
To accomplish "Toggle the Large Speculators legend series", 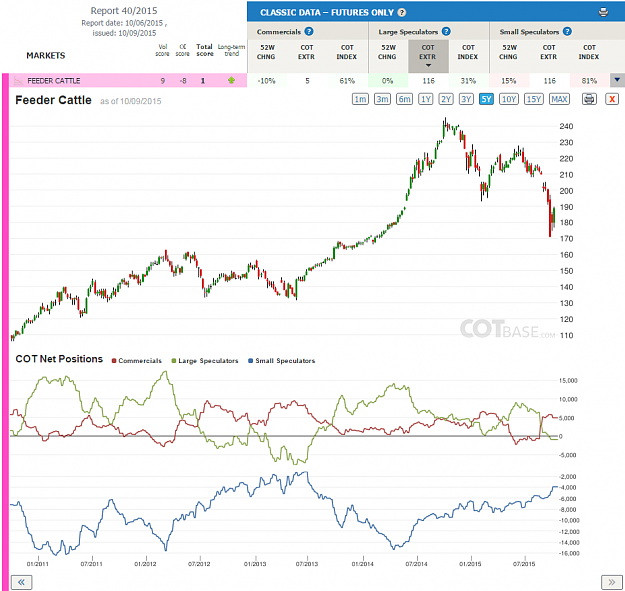I will click(204, 361).
